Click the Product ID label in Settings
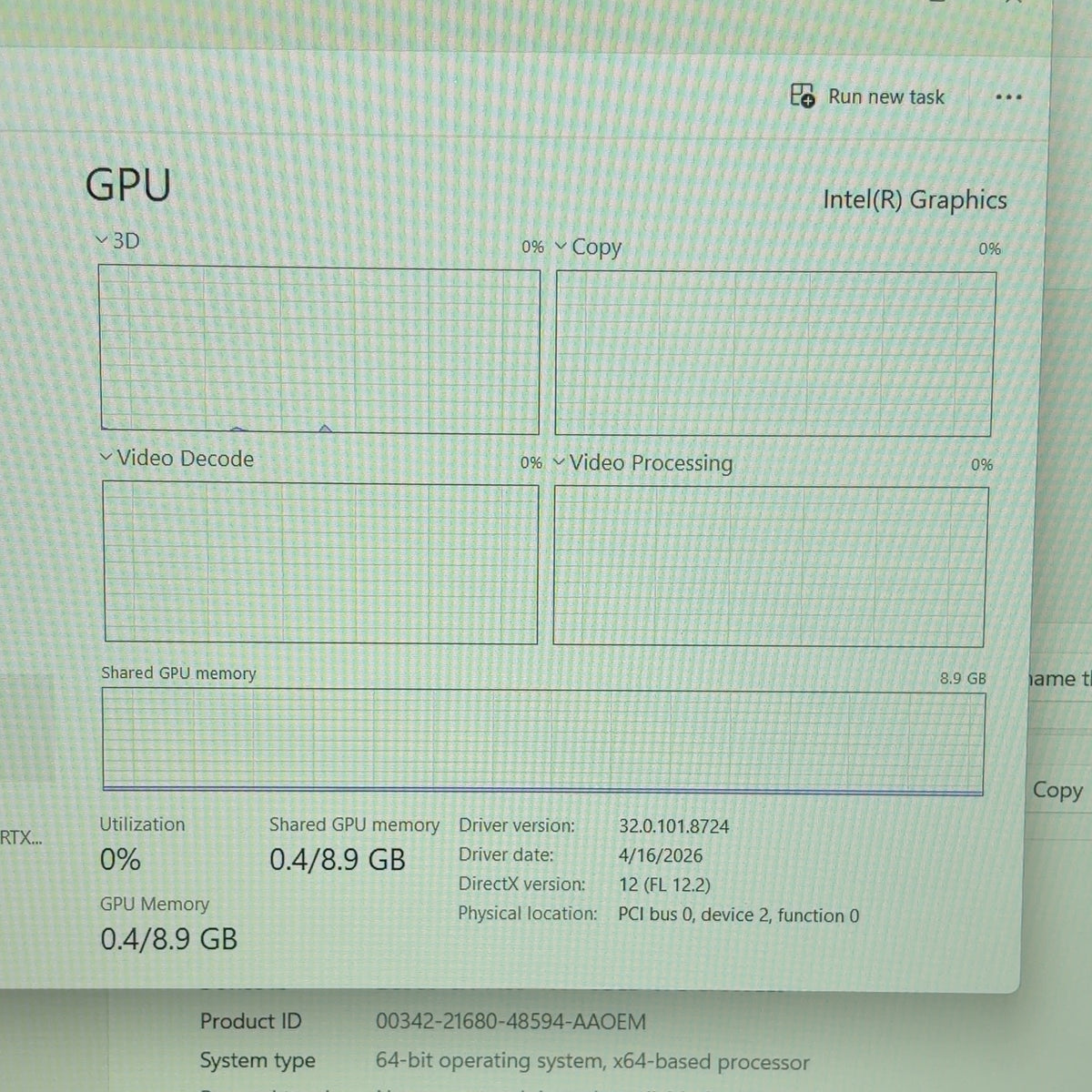The width and height of the screenshot is (1092, 1092). 250,1021
